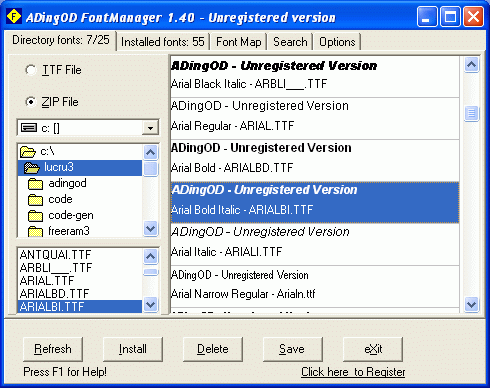Open the drive dropdown arrow
This screenshot has height=388, width=490.
tap(150, 128)
